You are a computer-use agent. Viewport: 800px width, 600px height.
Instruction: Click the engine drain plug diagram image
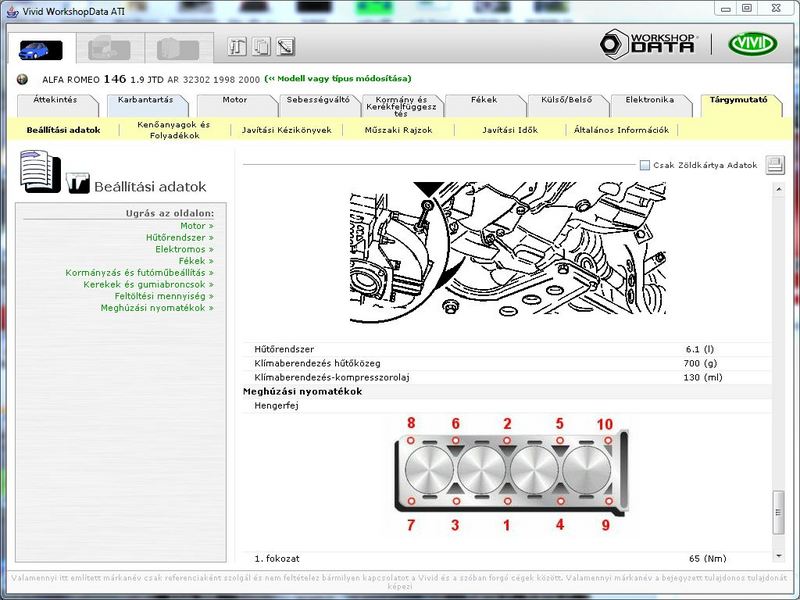point(508,252)
